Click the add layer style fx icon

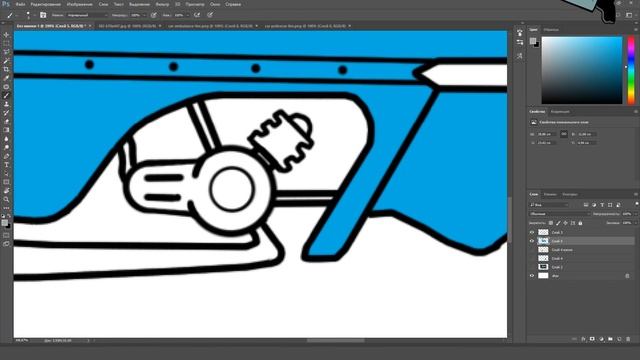click(x=583, y=339)
